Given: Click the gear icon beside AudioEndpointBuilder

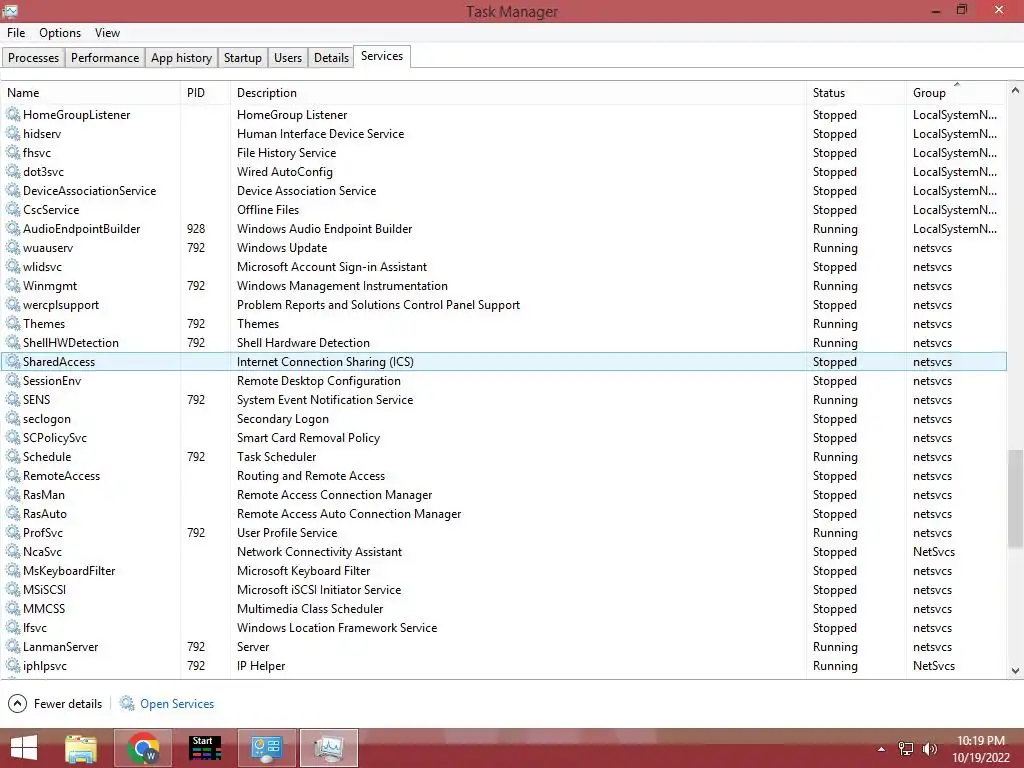Looking at the screenshot, I should point(13,229).
